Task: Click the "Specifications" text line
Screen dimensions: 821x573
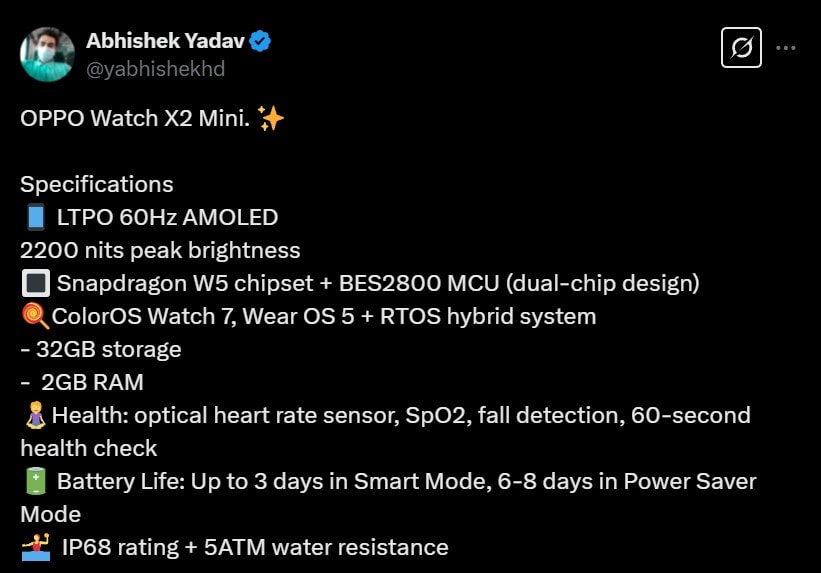Action: click(x=97, y=185)
